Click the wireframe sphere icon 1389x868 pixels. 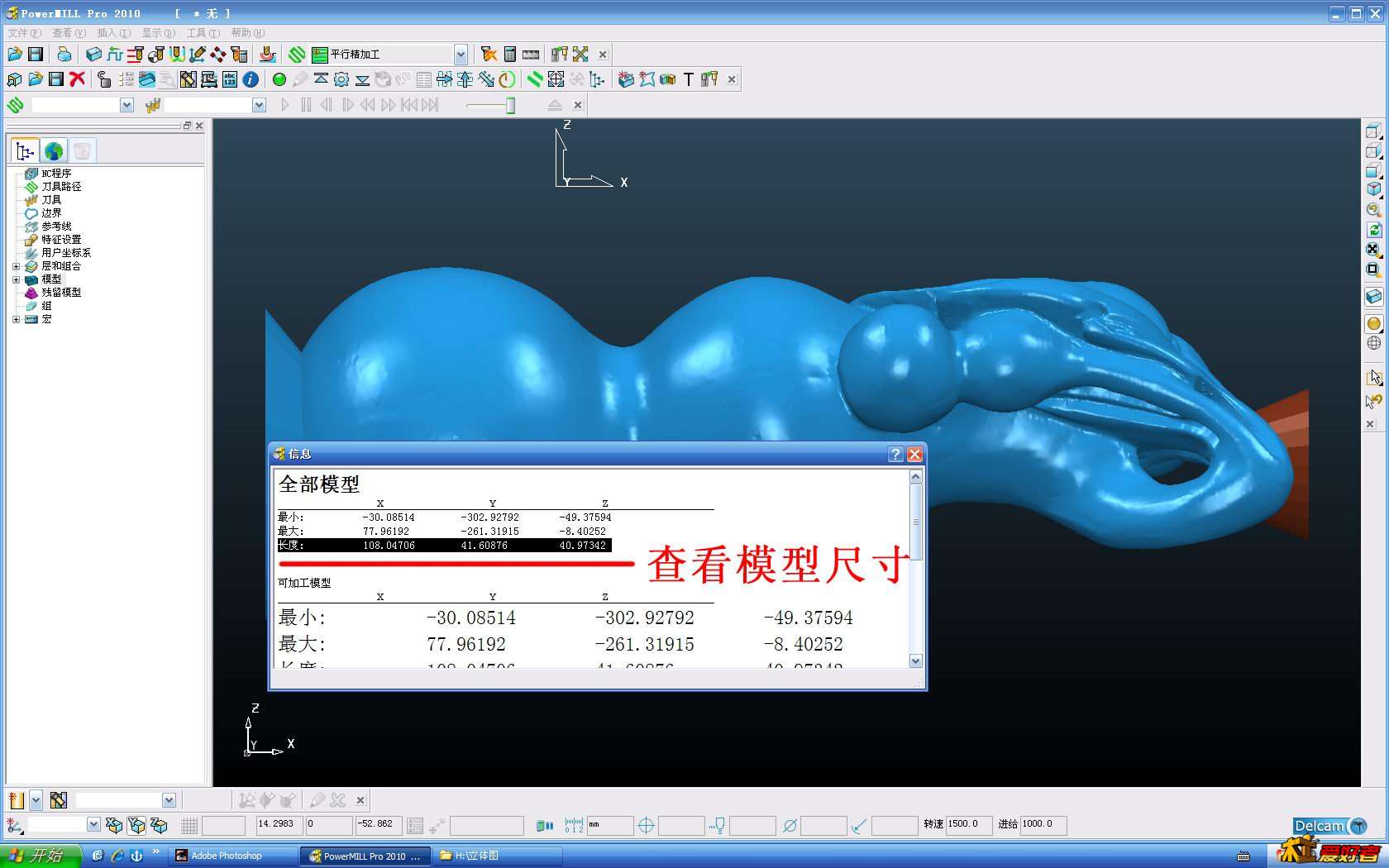(1373, 343)
